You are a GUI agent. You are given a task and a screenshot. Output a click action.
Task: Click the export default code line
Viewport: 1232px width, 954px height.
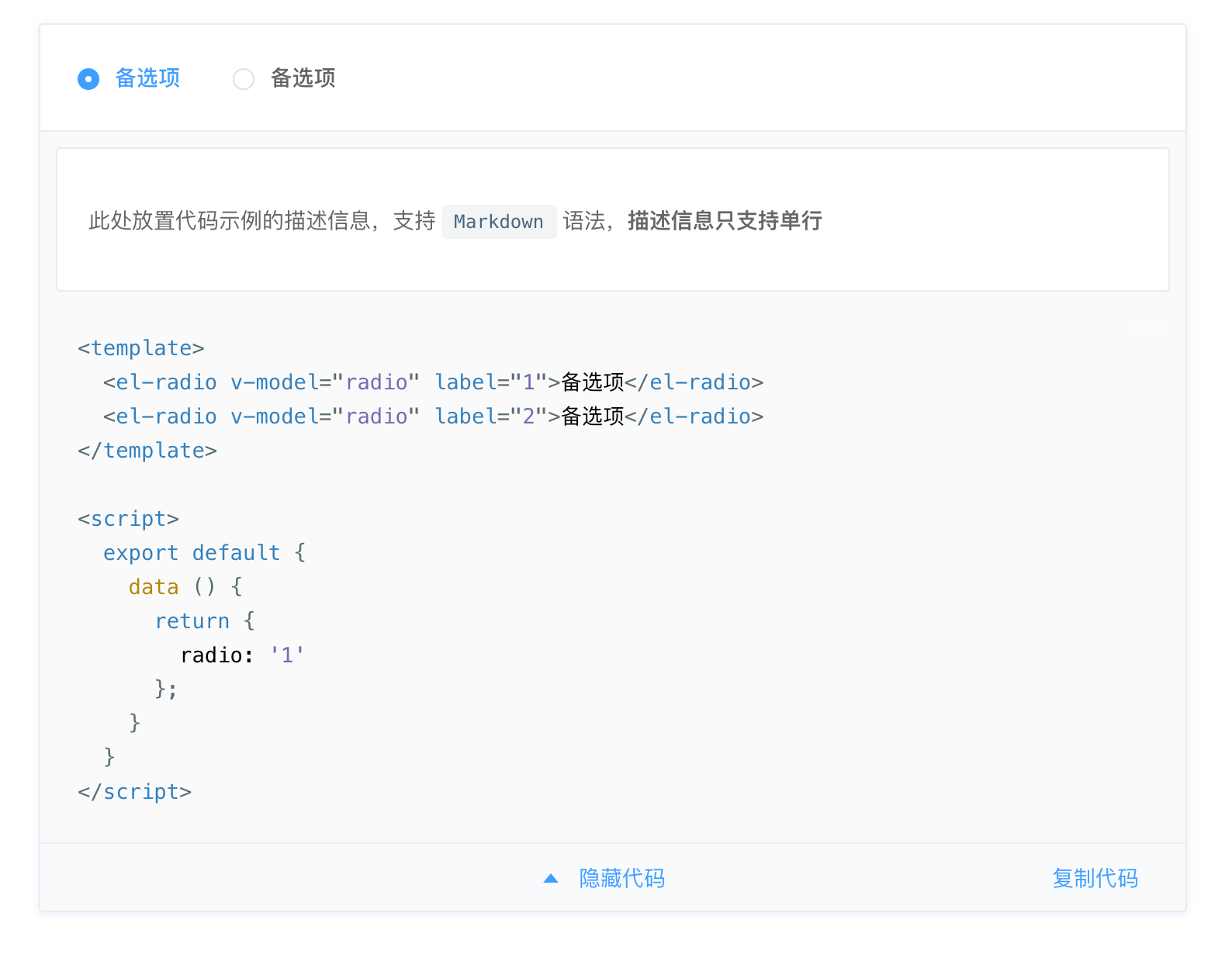(205, 553)
